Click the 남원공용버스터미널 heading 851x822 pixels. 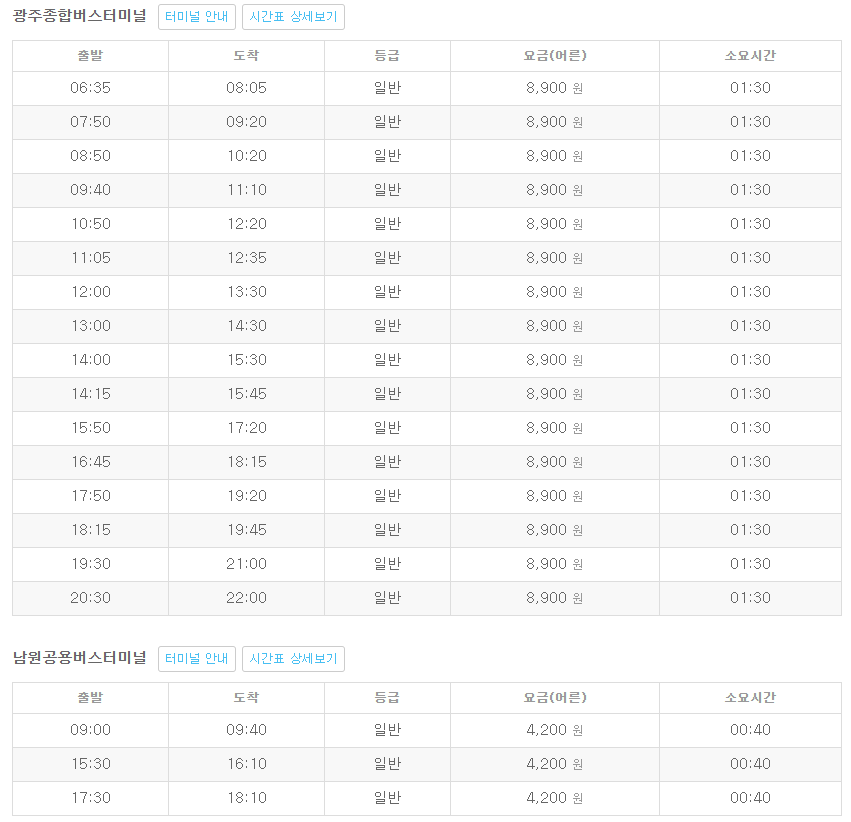pyautogui.click(x=80, y=658)
